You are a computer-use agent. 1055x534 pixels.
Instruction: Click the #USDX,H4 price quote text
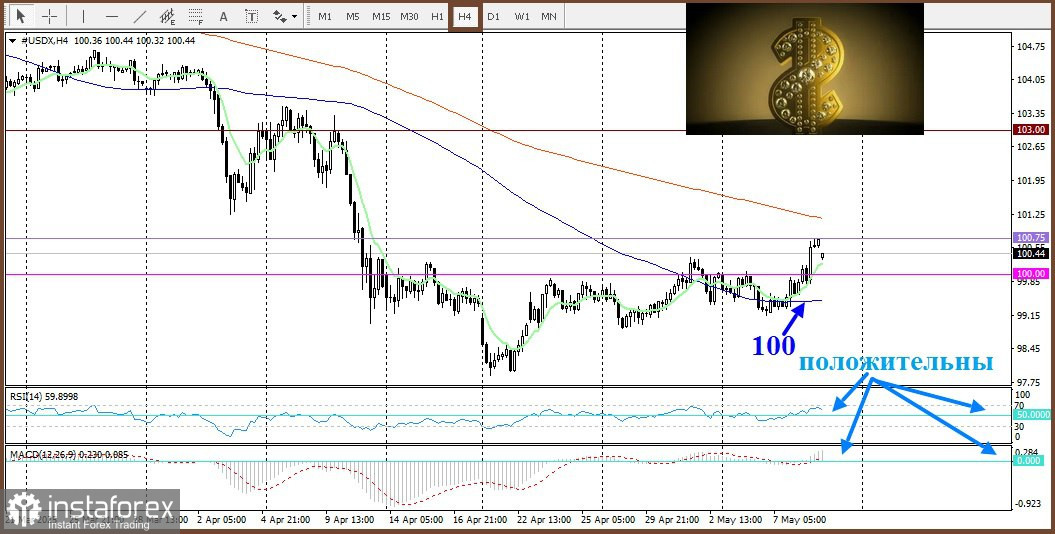tap(108, 41)
